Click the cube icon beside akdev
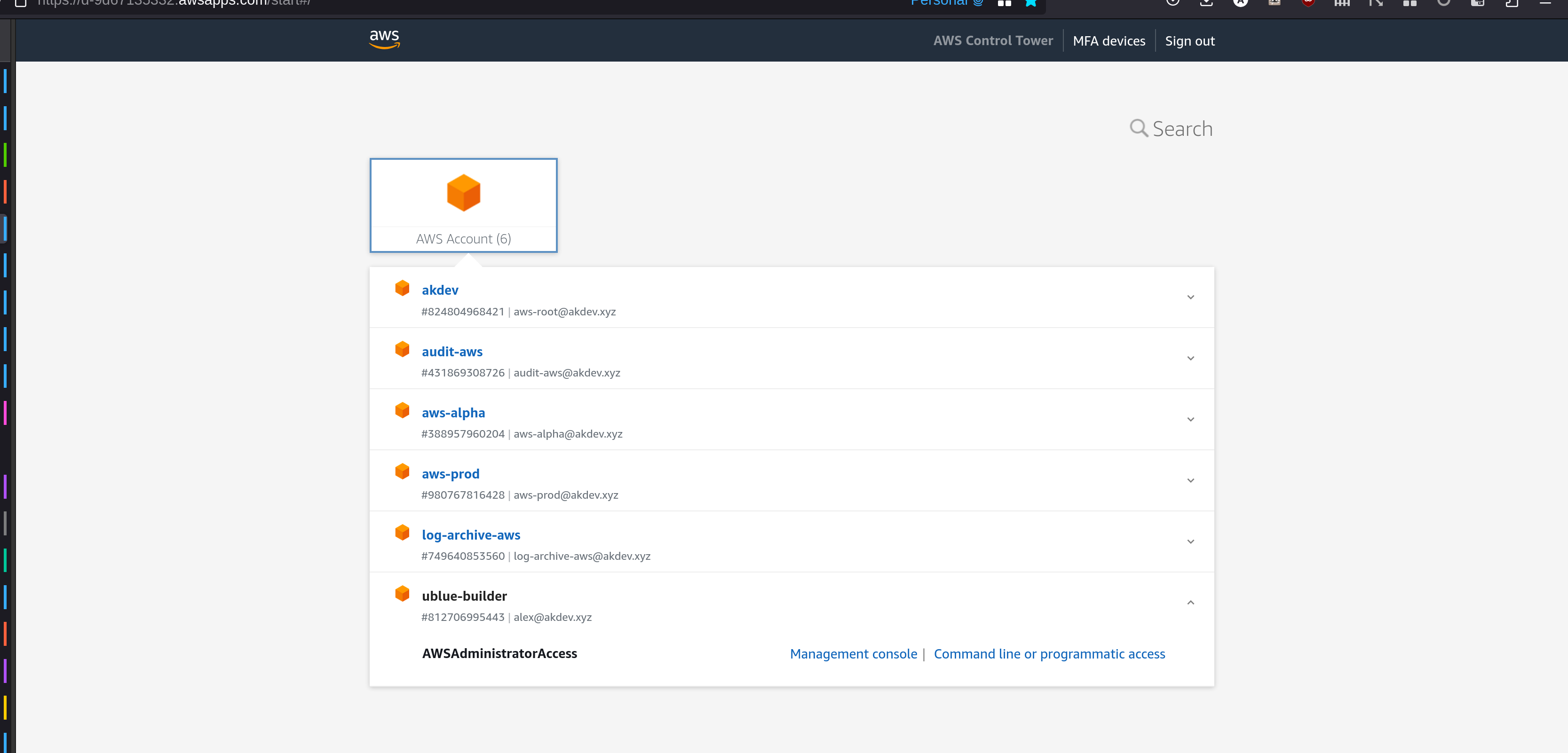Screen dimensions: 1568x753 402,288
